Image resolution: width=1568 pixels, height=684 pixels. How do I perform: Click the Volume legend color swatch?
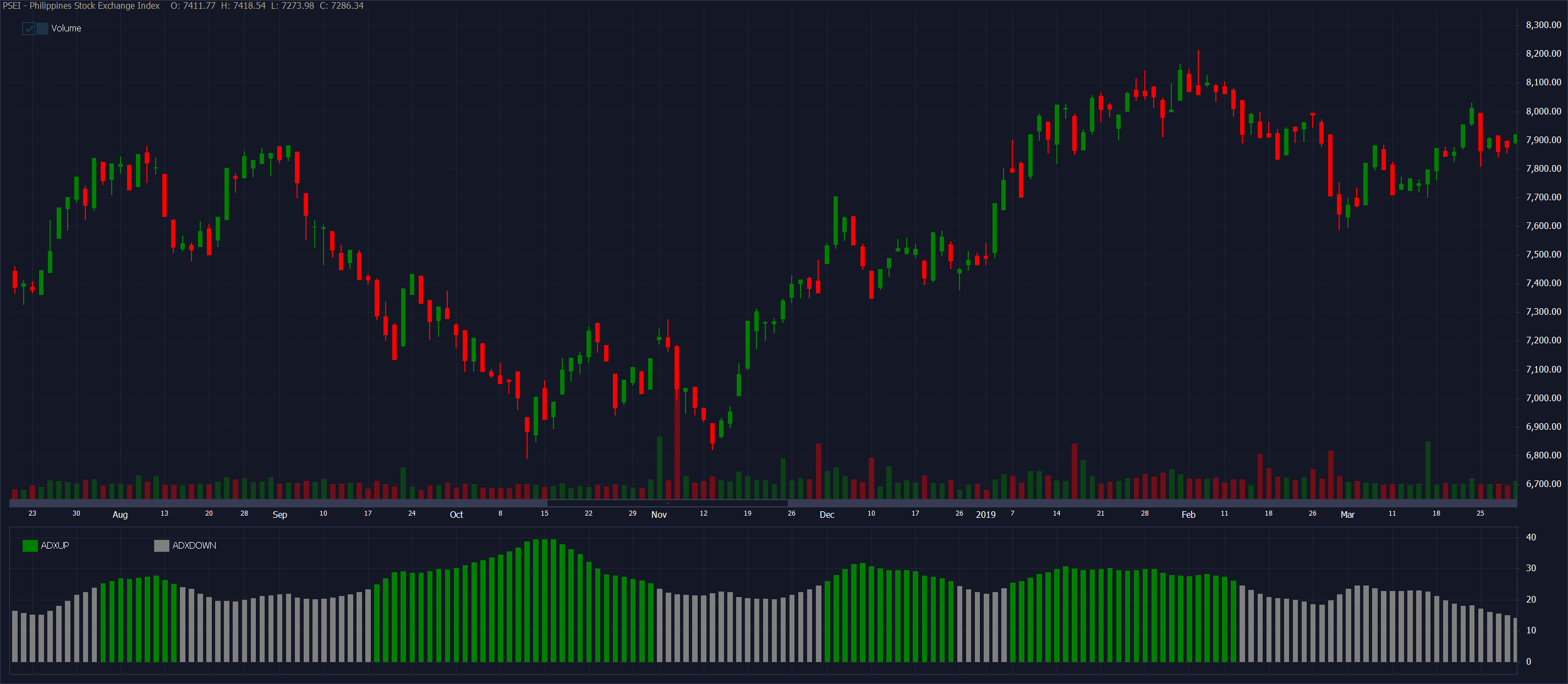[x=42, y=29]
